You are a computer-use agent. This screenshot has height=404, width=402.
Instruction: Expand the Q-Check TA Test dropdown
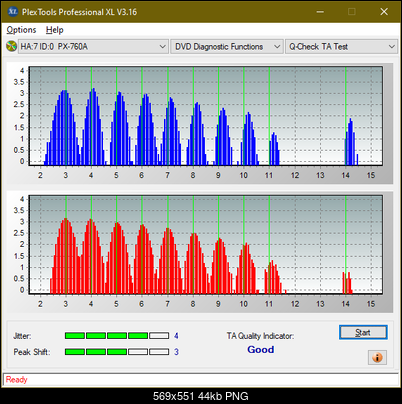(x=341, y=47)
